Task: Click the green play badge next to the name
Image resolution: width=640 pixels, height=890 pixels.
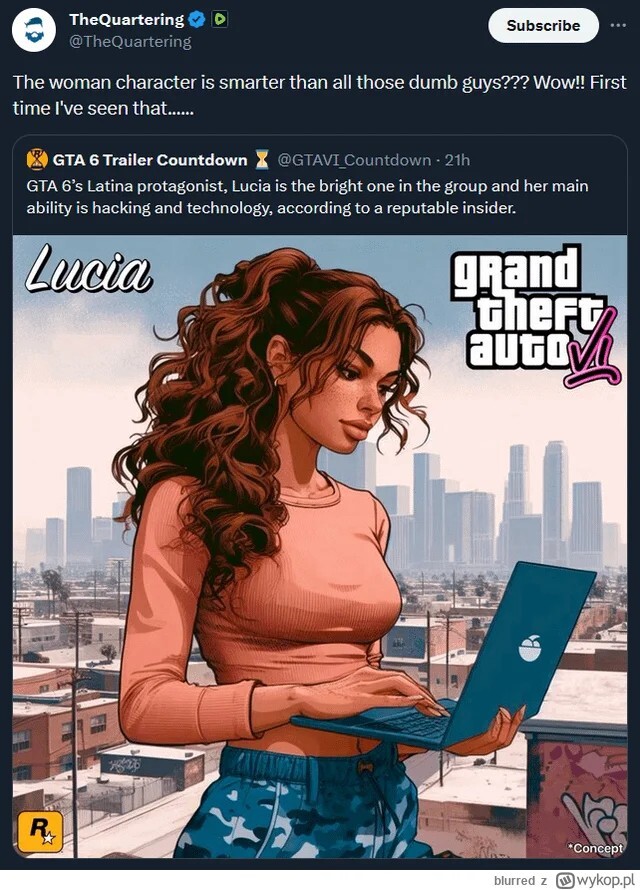Action: 220,20
